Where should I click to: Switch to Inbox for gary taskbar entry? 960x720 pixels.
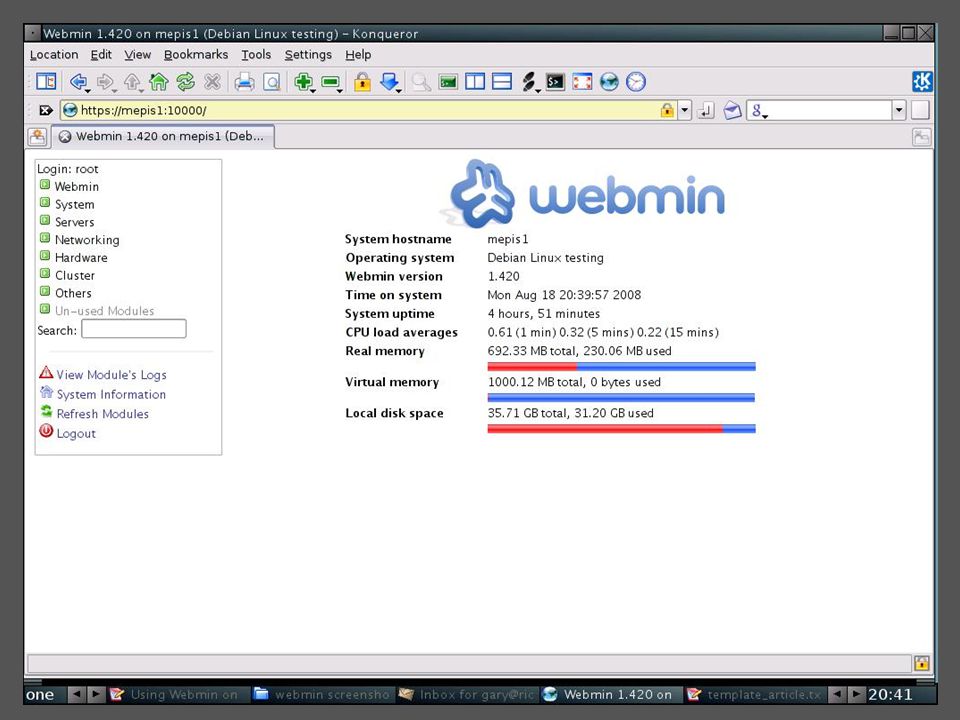point(467,694)
